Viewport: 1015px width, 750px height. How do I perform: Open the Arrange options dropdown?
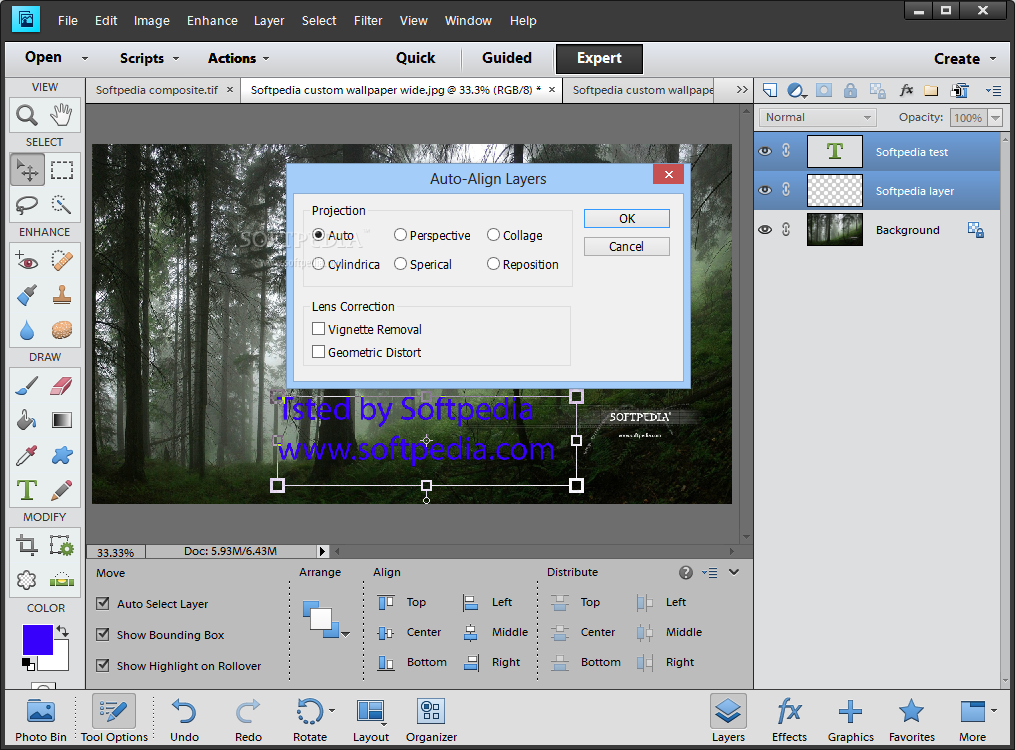346,634
